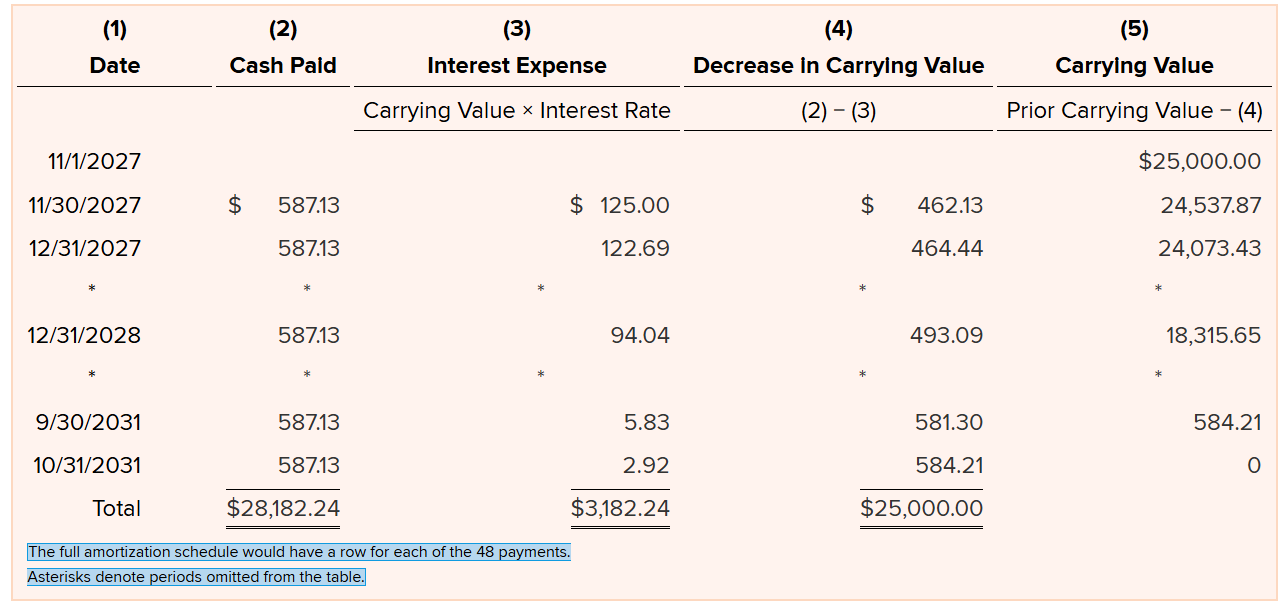Click the Carrying Value × Interest Rate formula
The height and width of the screenshot is (609, 1281).
516,110
